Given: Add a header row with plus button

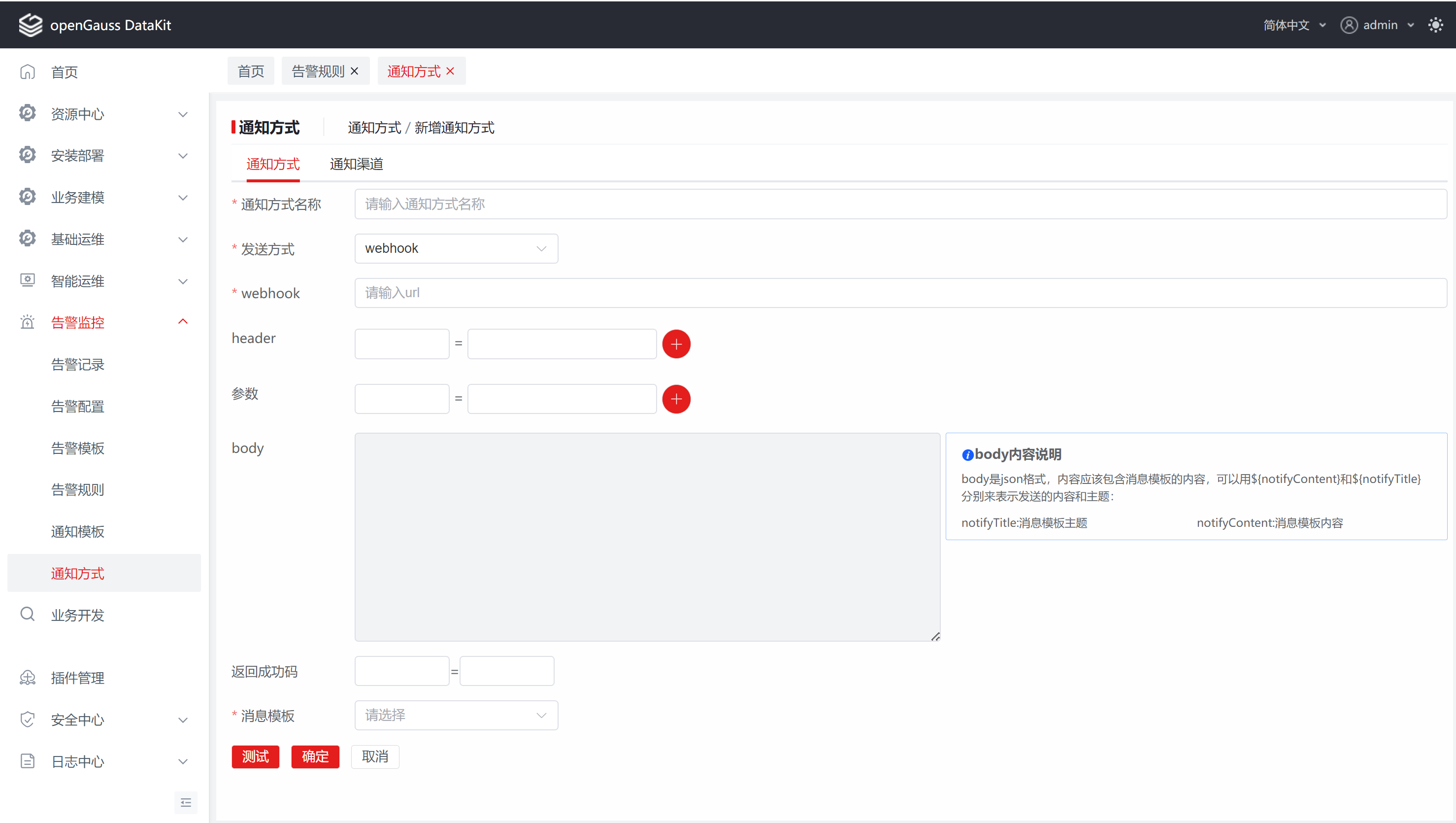Looking at the screenshot, I should (x=676, y=344).
